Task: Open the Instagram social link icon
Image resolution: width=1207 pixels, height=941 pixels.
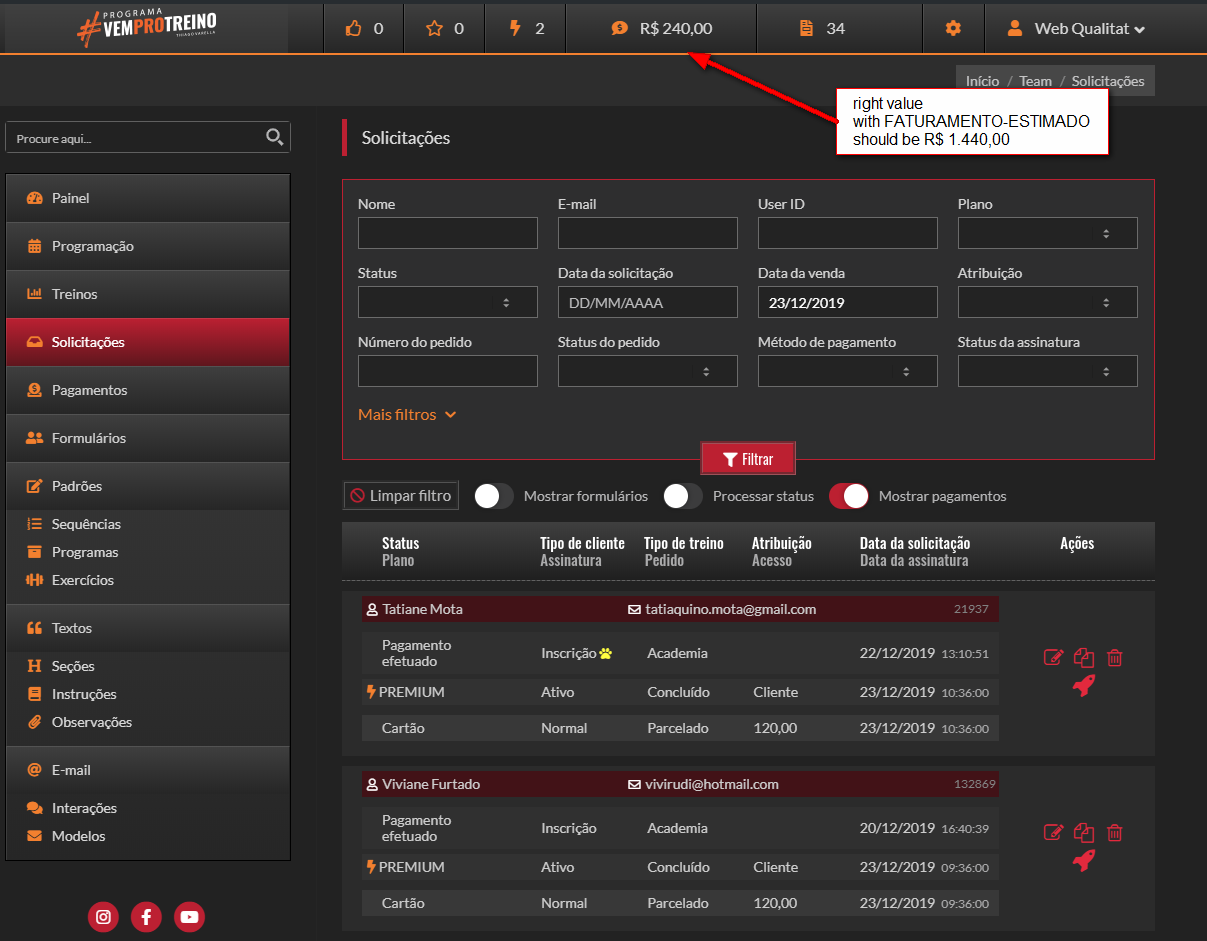Action: pyautogui.click(x=103, y=916)
